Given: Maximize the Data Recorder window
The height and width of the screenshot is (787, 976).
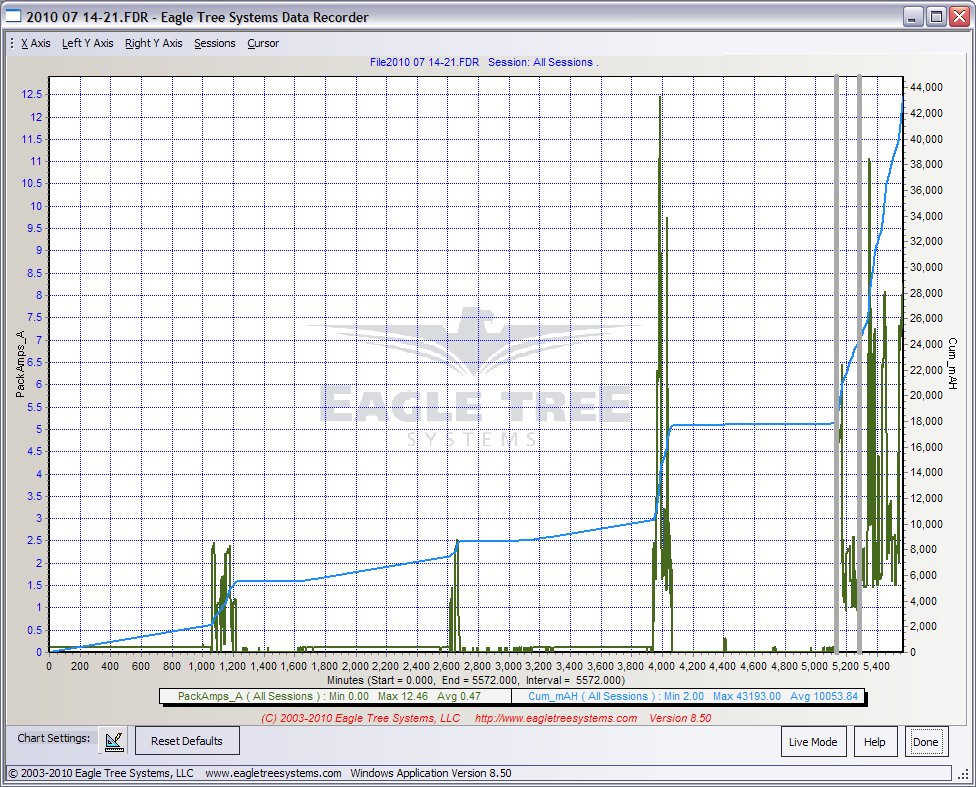Looking at the screenshot, I should pos(936,17).
